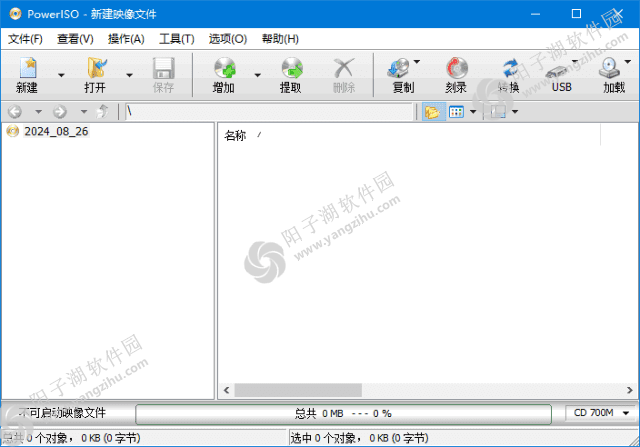Open the view mode dropdown arrow
640x447 pixels.
[x=473, y=112]
